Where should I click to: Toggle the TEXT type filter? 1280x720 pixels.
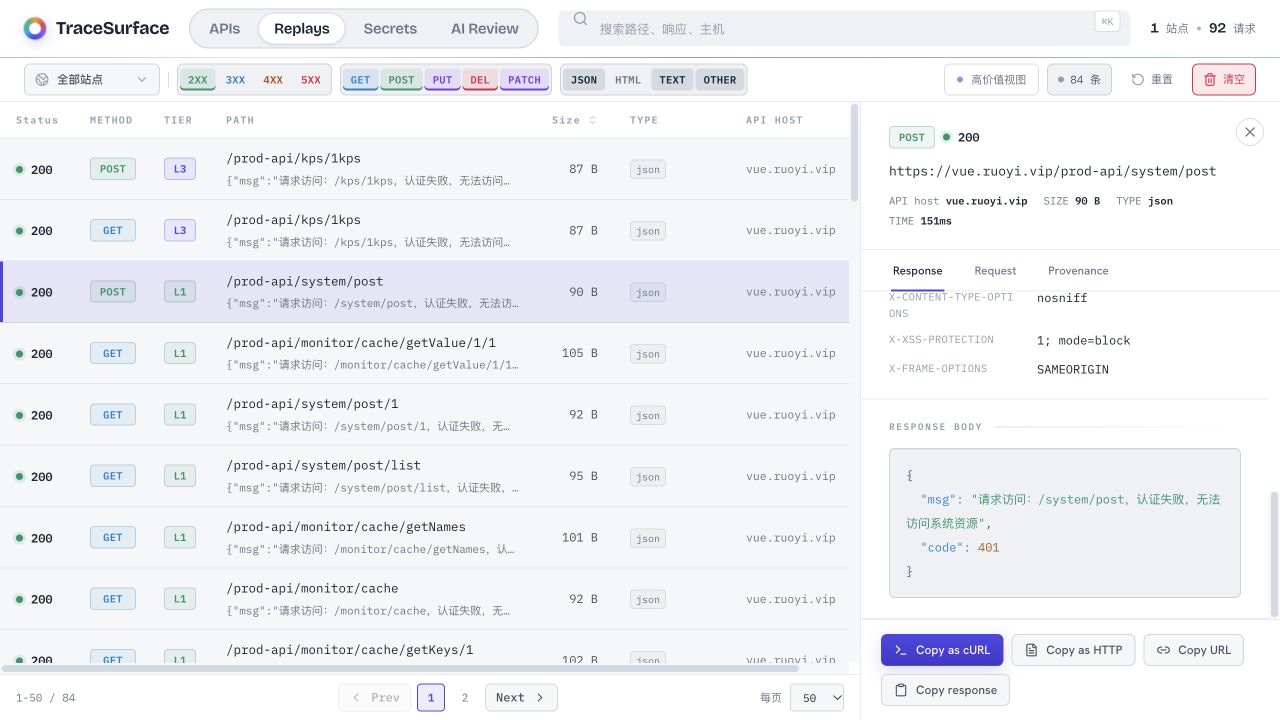pos(672,80)
